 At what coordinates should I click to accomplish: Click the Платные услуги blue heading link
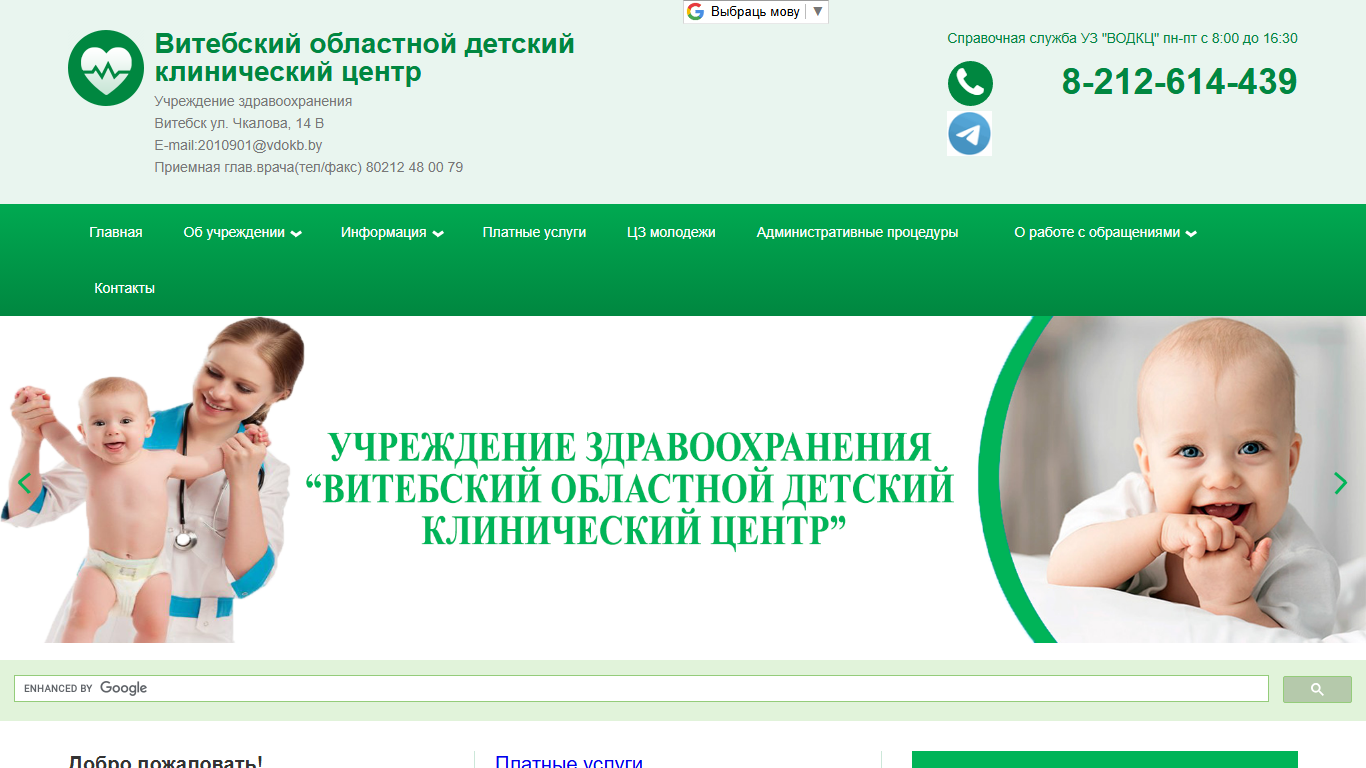569,762
